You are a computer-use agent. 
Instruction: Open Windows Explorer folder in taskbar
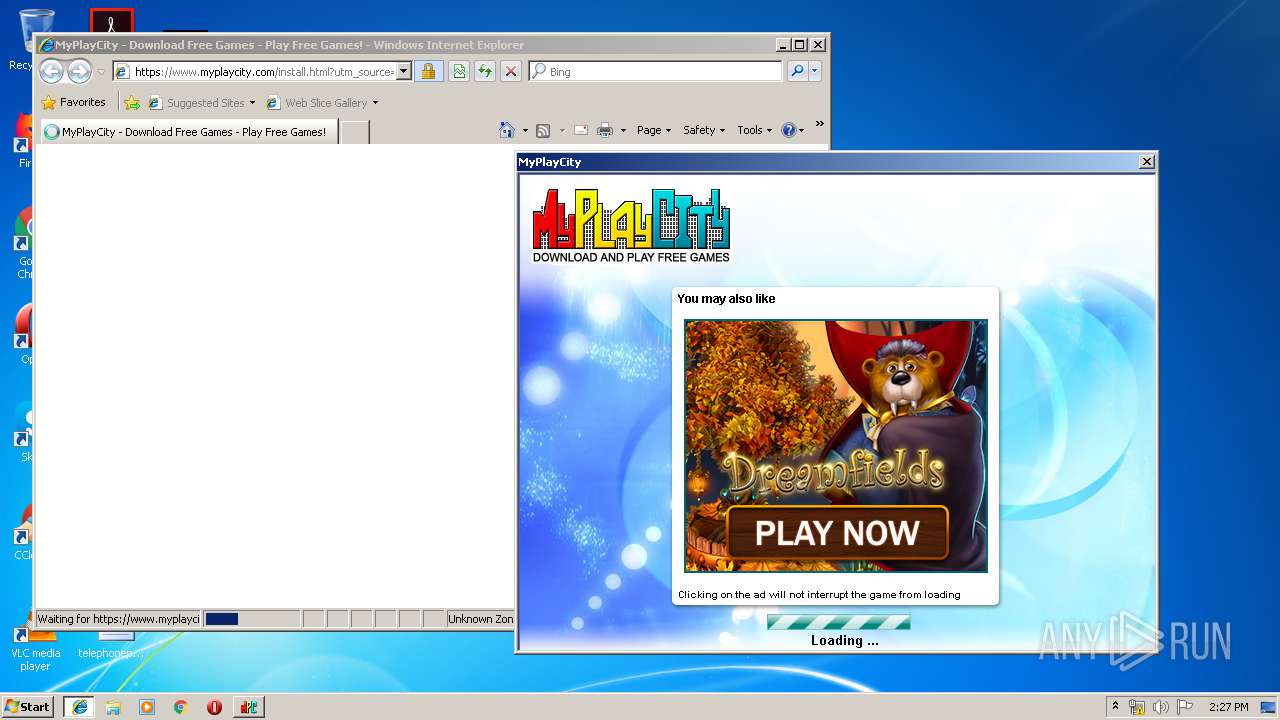pos(113,707)
